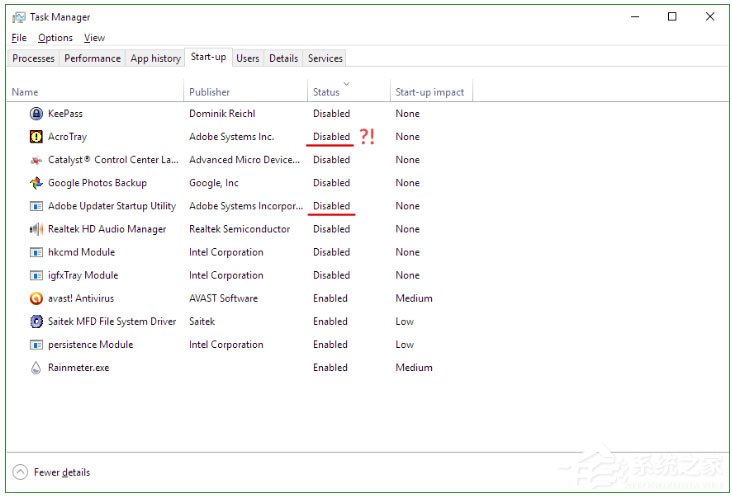Click publisher AVAST Software
The width and height of the screenshot is (732, 498).
(223, 298)
